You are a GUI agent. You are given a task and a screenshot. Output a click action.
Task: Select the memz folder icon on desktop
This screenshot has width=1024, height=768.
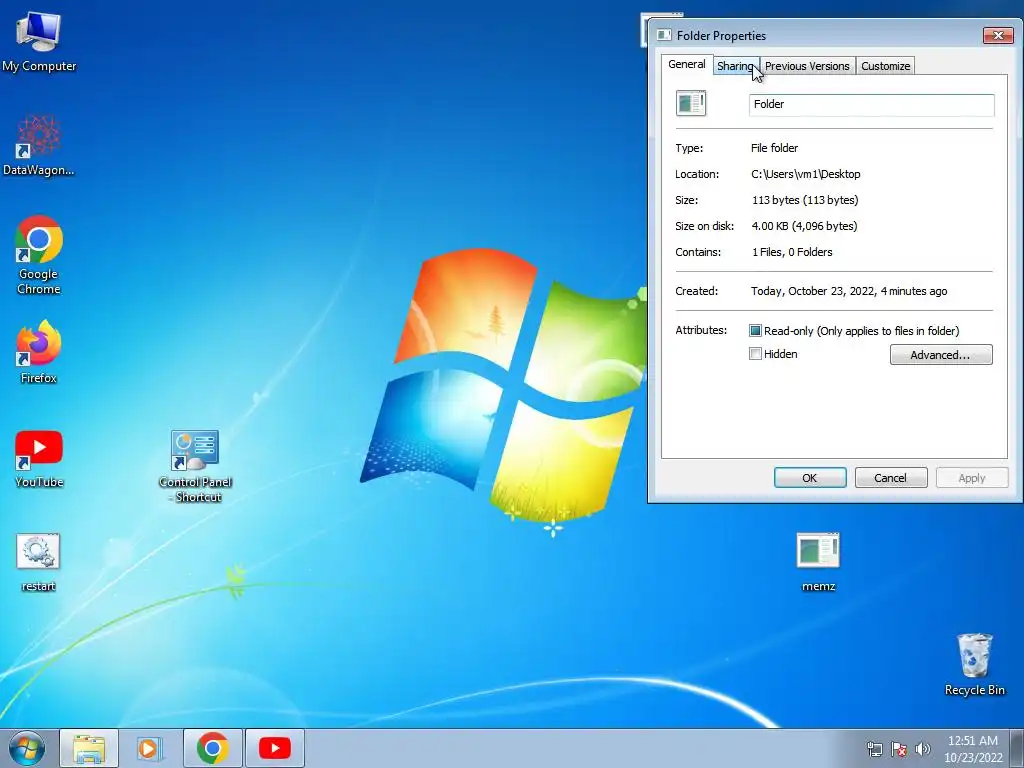tap(818, 562)
